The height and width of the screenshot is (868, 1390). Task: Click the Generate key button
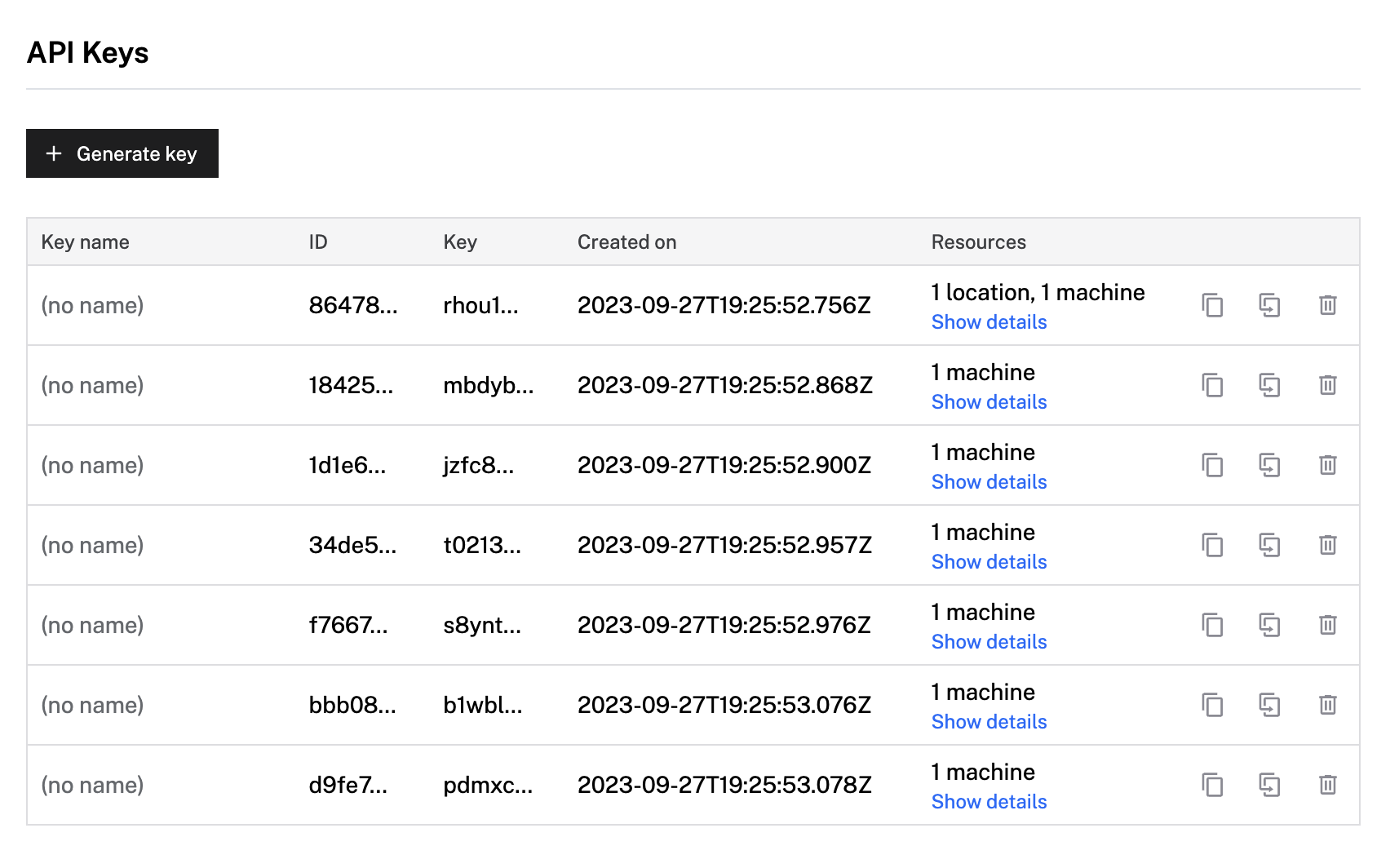coord(122,153)
